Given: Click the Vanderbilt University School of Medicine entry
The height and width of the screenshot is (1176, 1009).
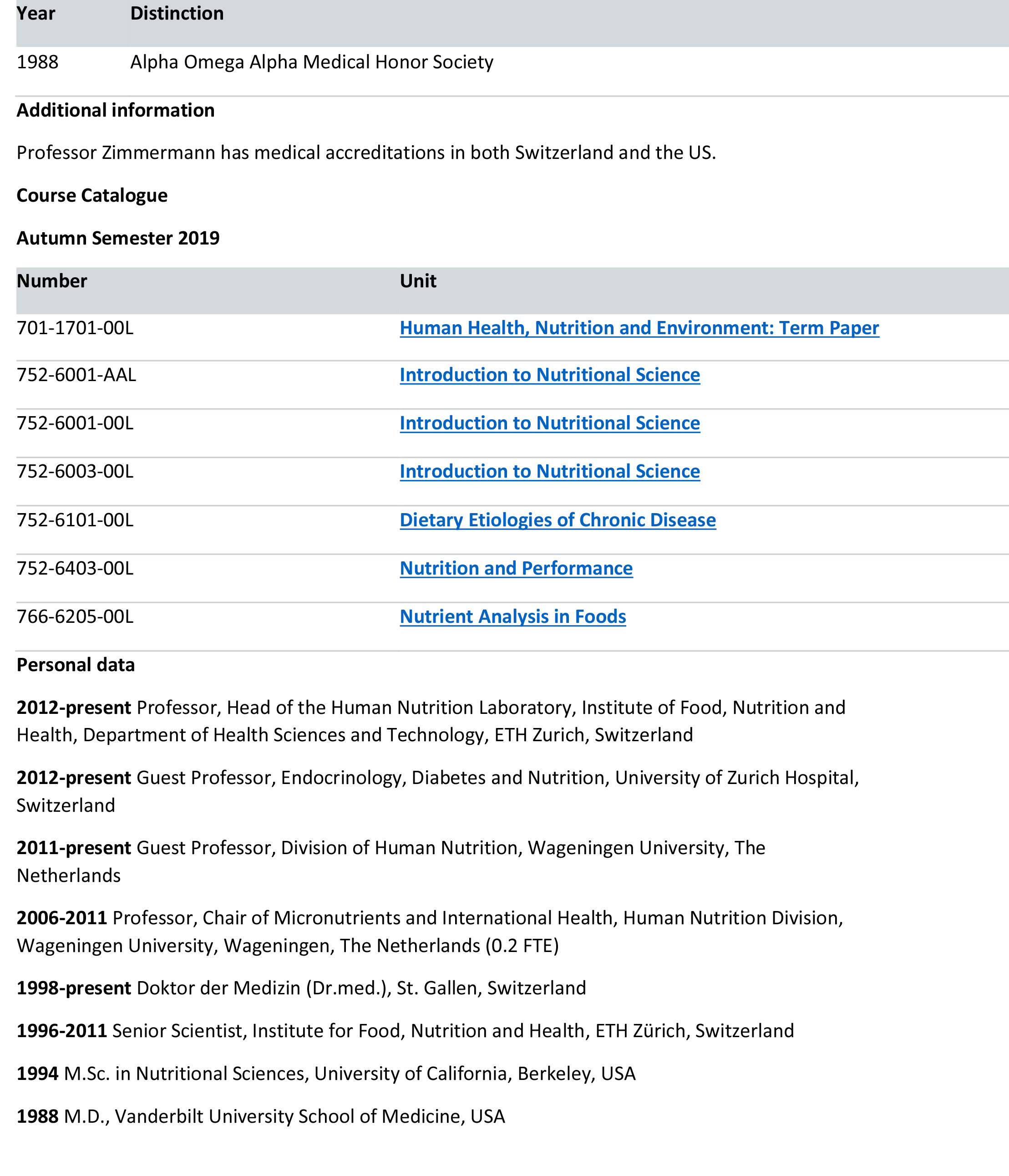Looking at the screenshot, I should point(284,1116).
